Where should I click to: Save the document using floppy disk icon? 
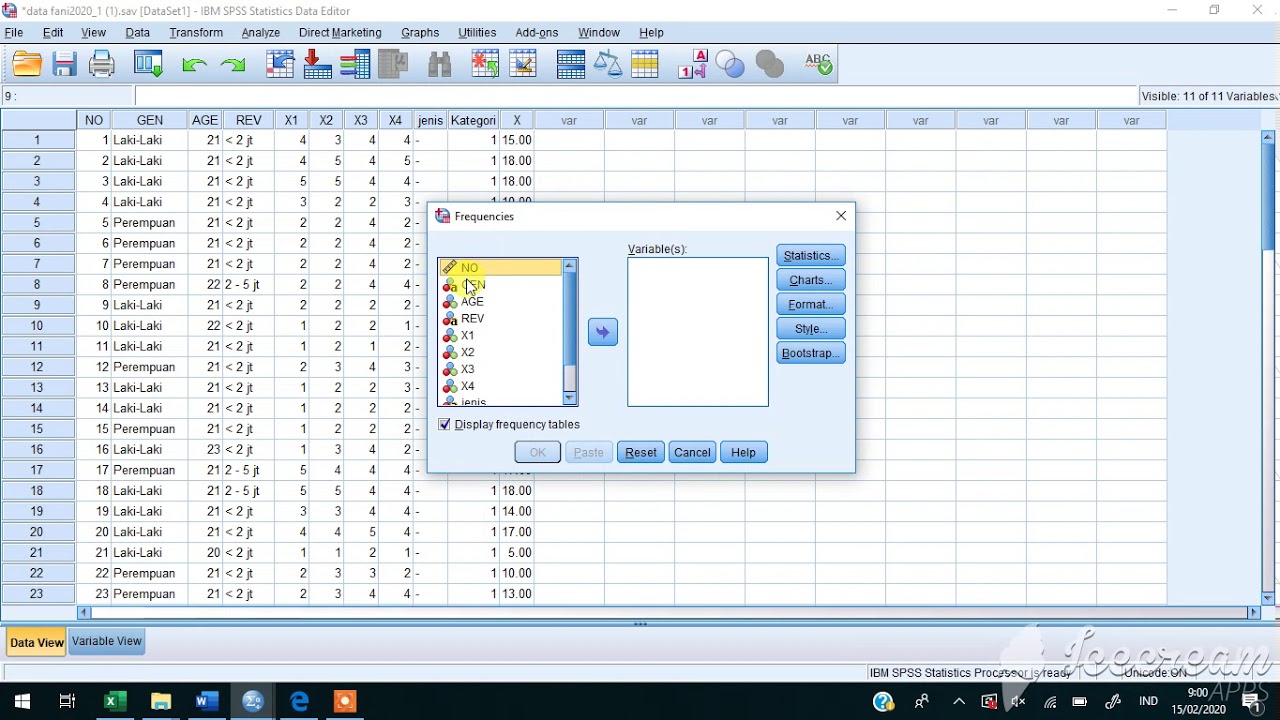click(65, 65)
